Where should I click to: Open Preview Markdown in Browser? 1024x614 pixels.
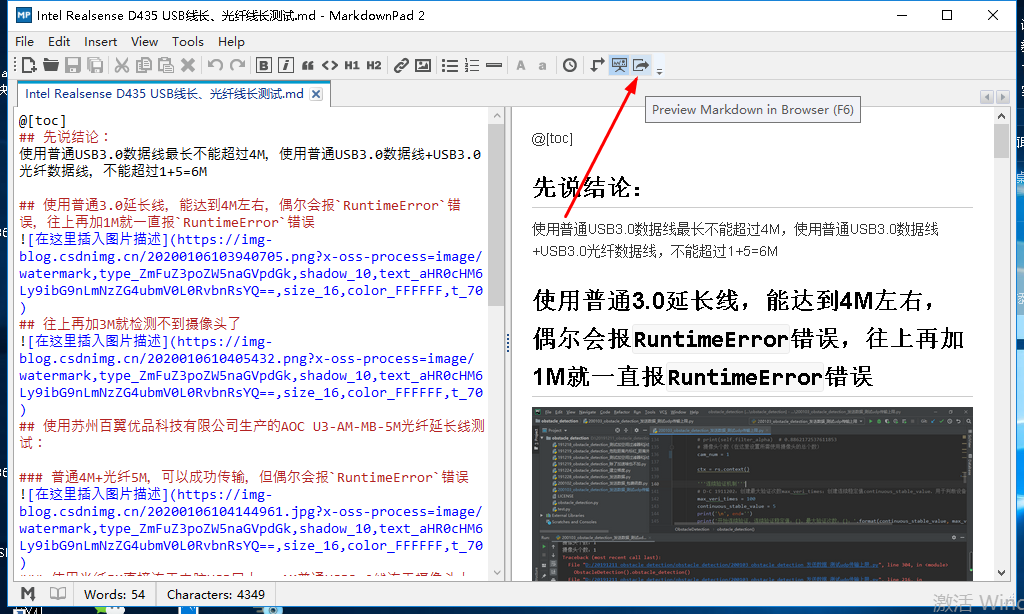coord(619,65)
